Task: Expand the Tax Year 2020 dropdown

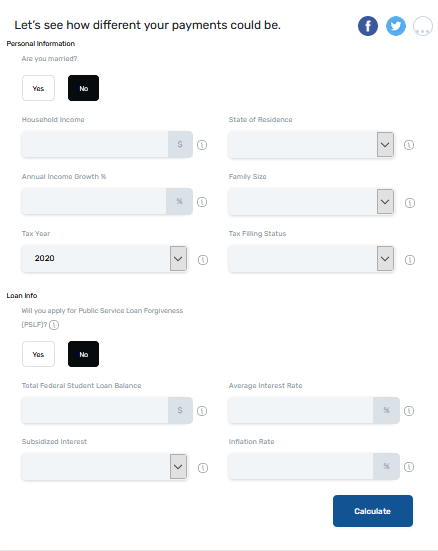Action: point(104,259)
